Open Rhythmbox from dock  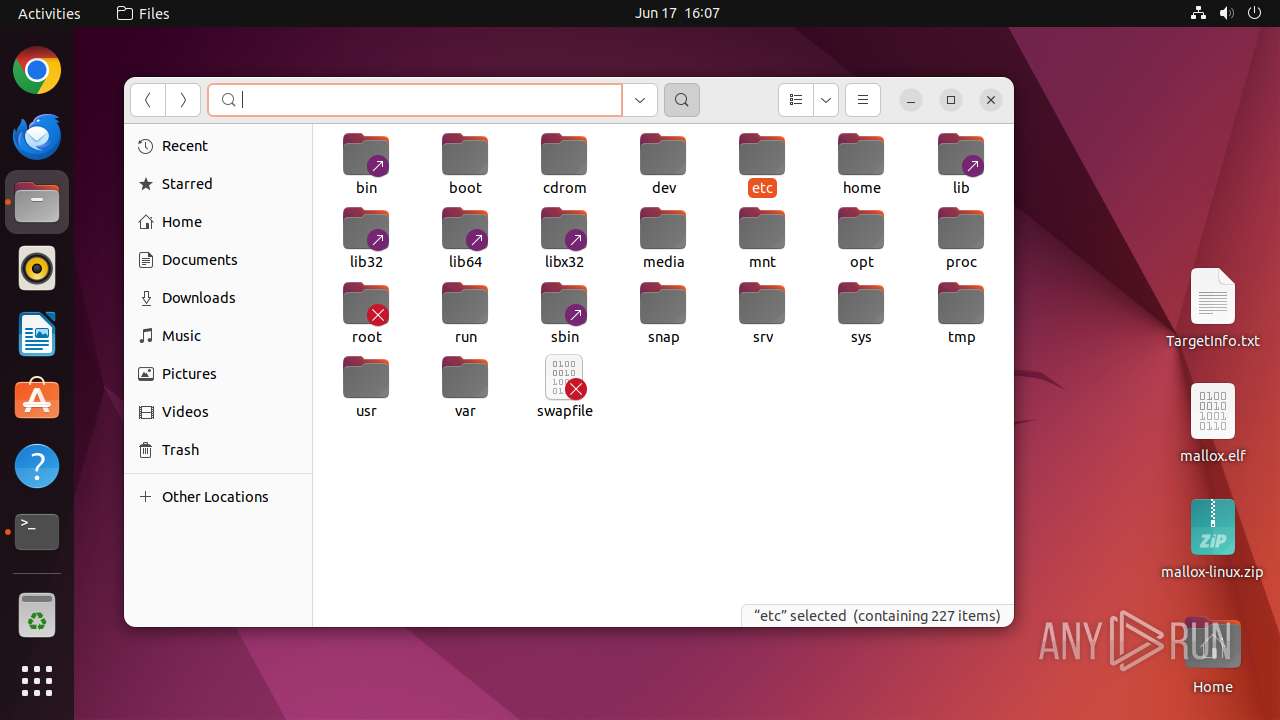37,268
